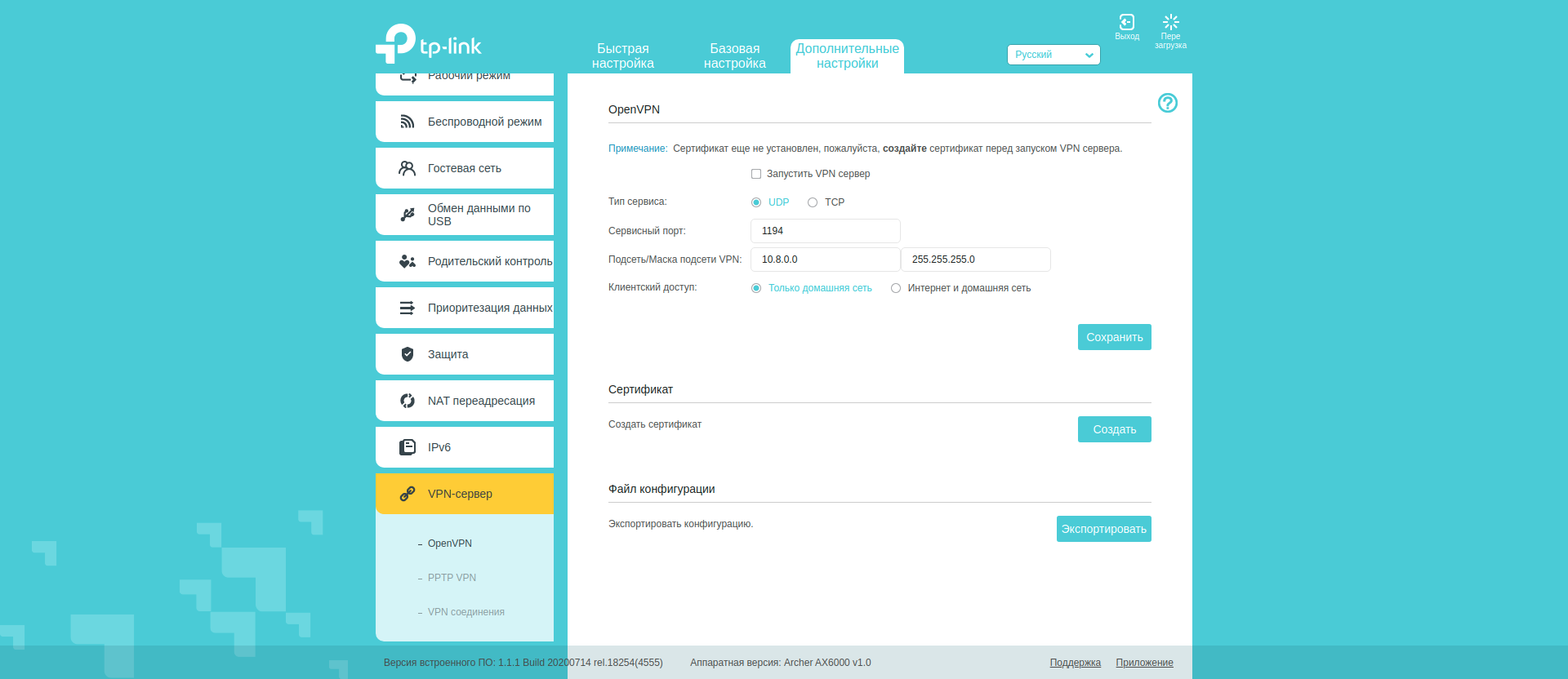Open wireless mode via its signal icon
1568x679 pixels.
(x=407, y=122)
